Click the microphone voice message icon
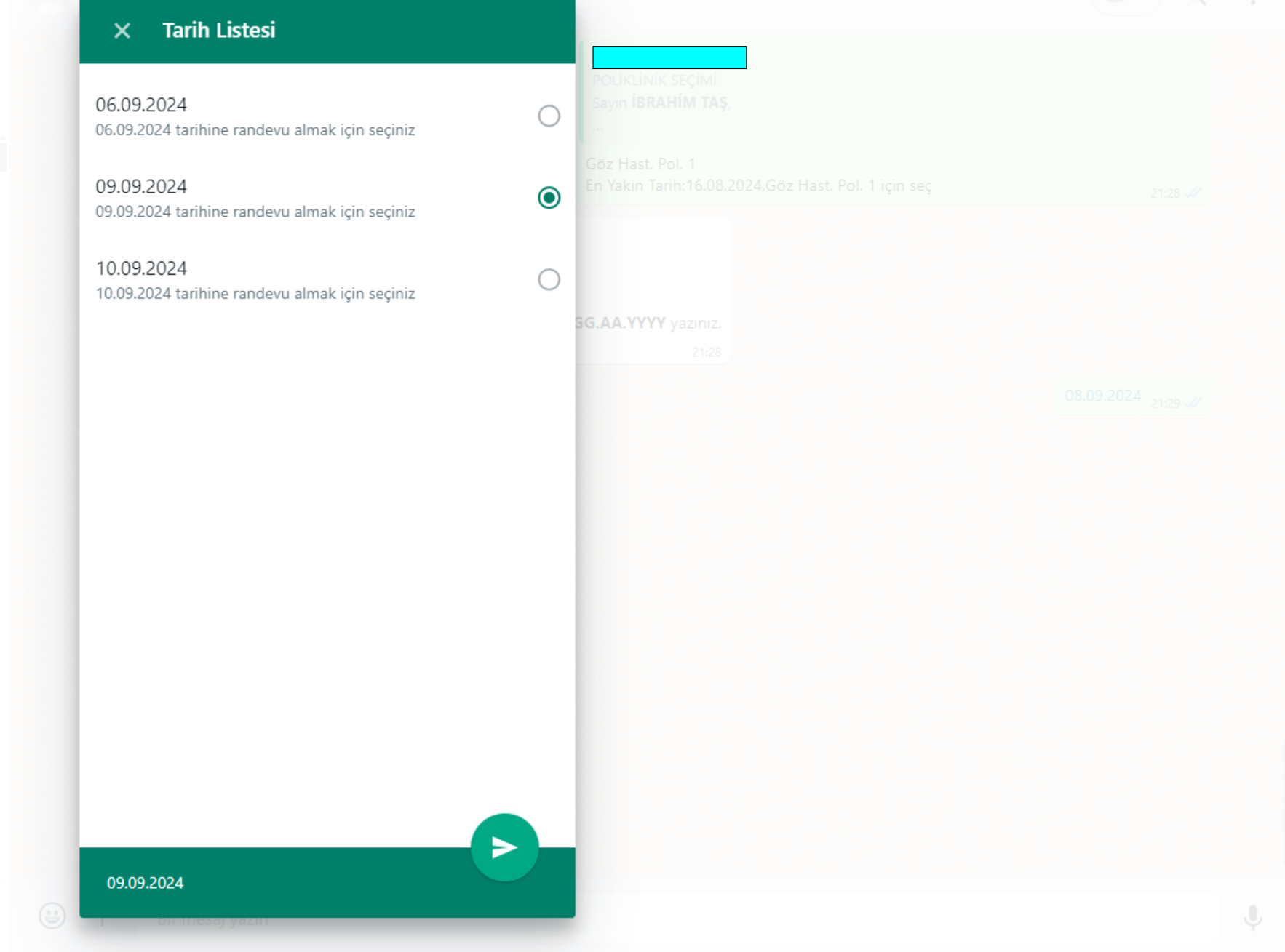This screenshot has height=952, width=1285. [x=1252, y=917]
